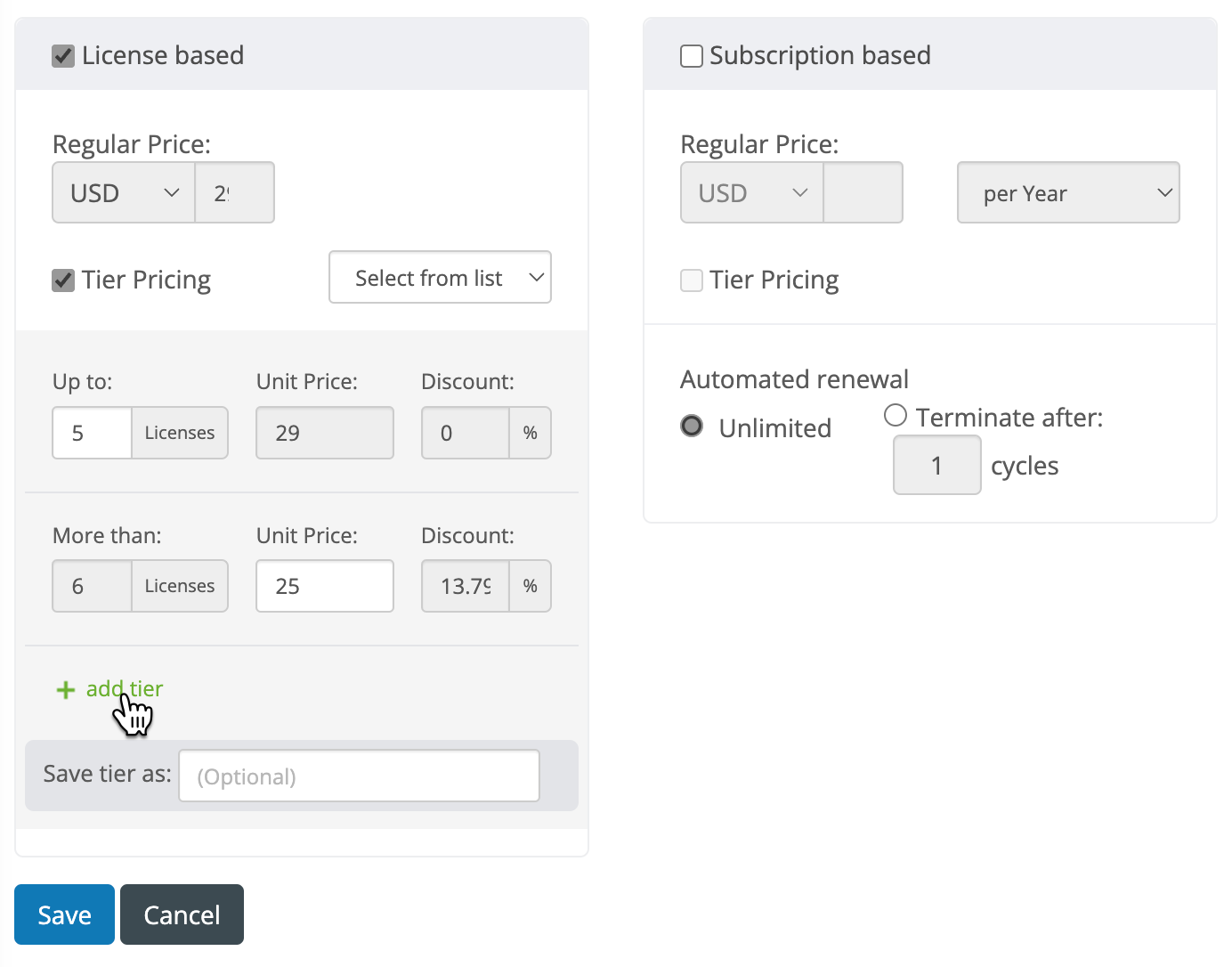Click the cycles label text

tap(1025, 466)
